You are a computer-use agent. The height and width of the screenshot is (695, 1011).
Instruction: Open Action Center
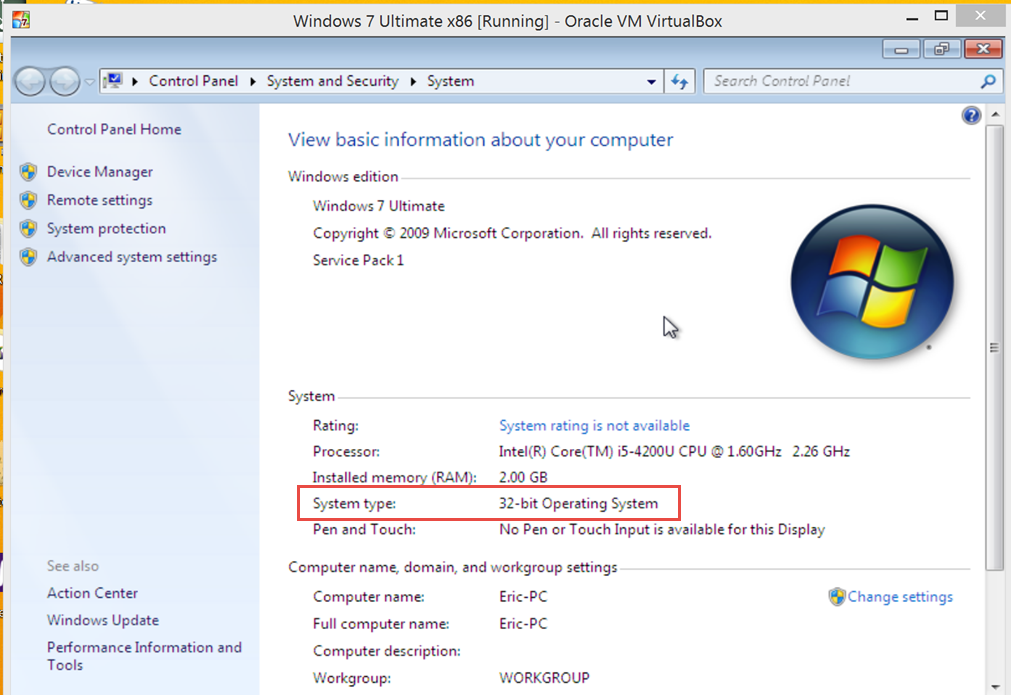pos(92,592)
